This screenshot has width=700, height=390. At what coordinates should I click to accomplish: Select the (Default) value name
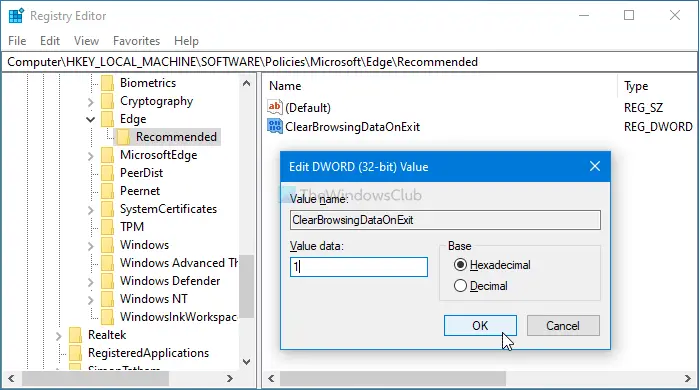[x=308, y=108]
